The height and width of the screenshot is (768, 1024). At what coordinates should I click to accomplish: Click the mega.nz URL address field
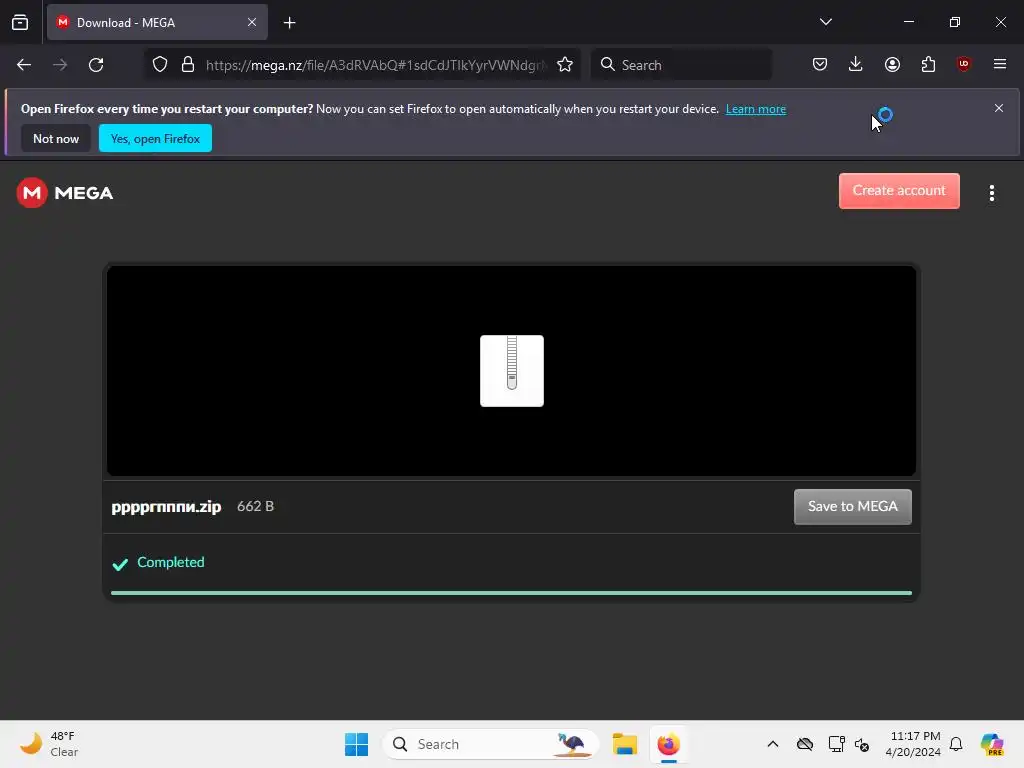click(x=376, y=65)
